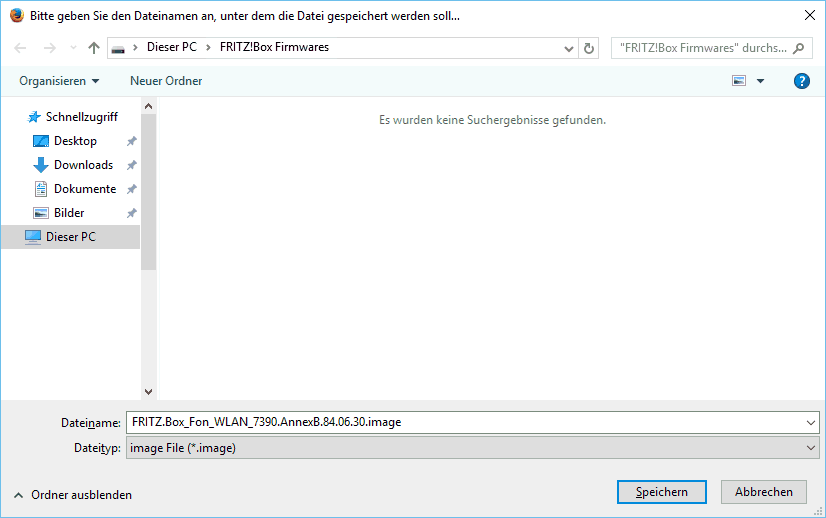Image resolution: width=826 pixels, height=518 pixels.
Task: Close the save dialog window
Action: 810,15
